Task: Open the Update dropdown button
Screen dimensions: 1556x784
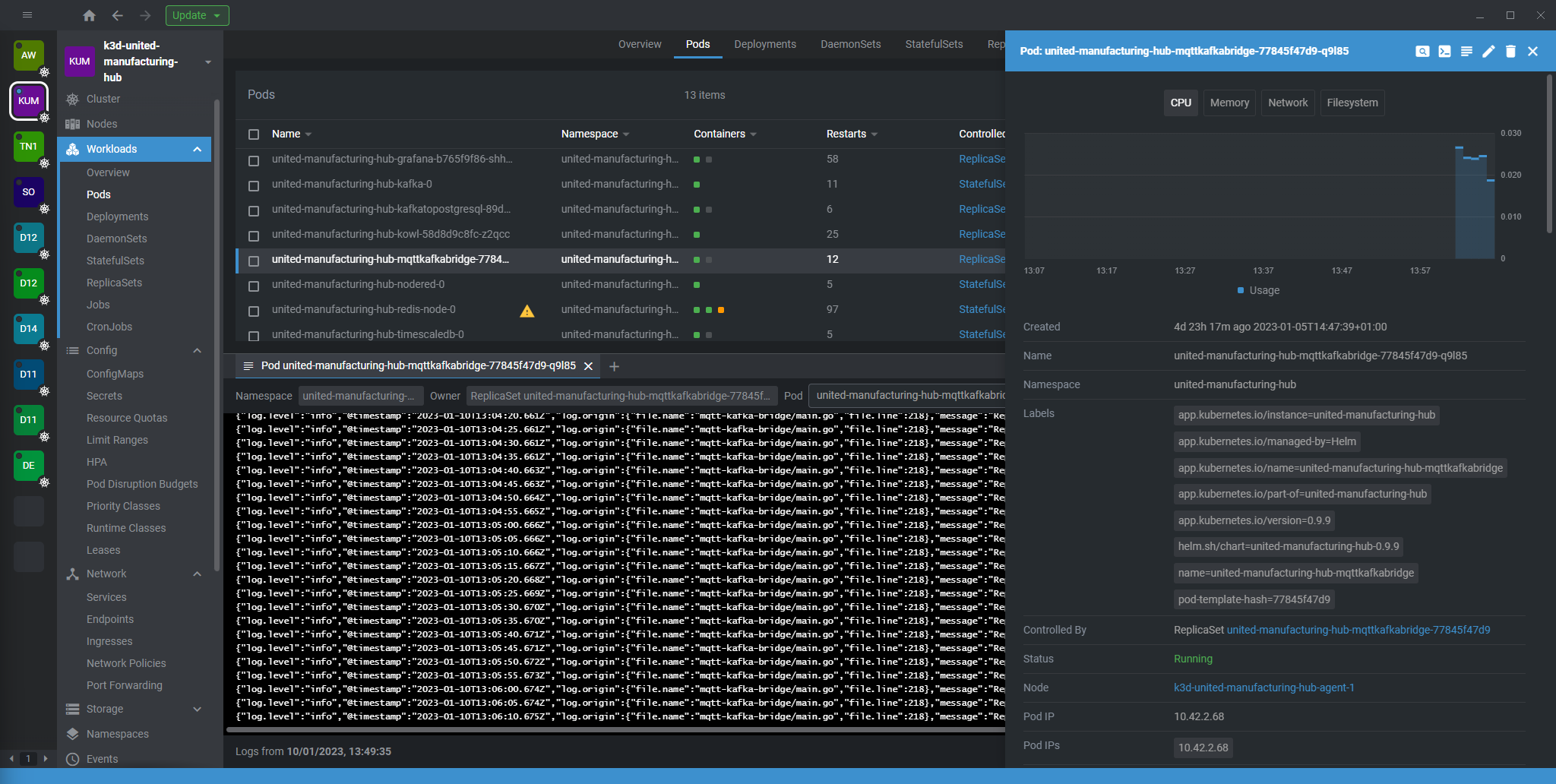Action: point(197,15)
